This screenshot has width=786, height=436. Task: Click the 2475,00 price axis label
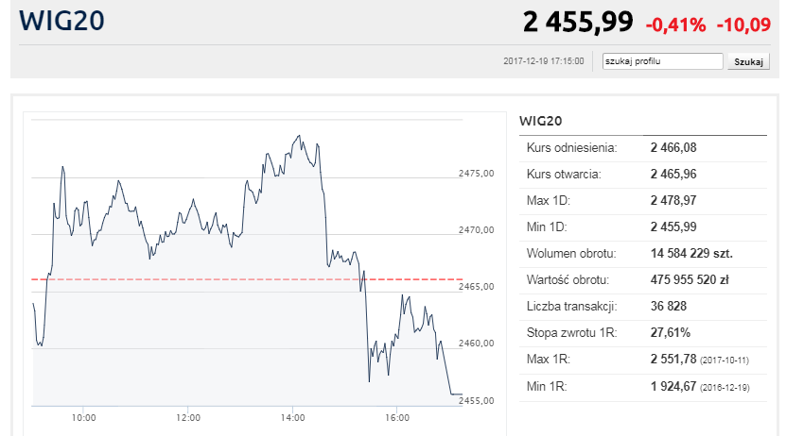476,173
